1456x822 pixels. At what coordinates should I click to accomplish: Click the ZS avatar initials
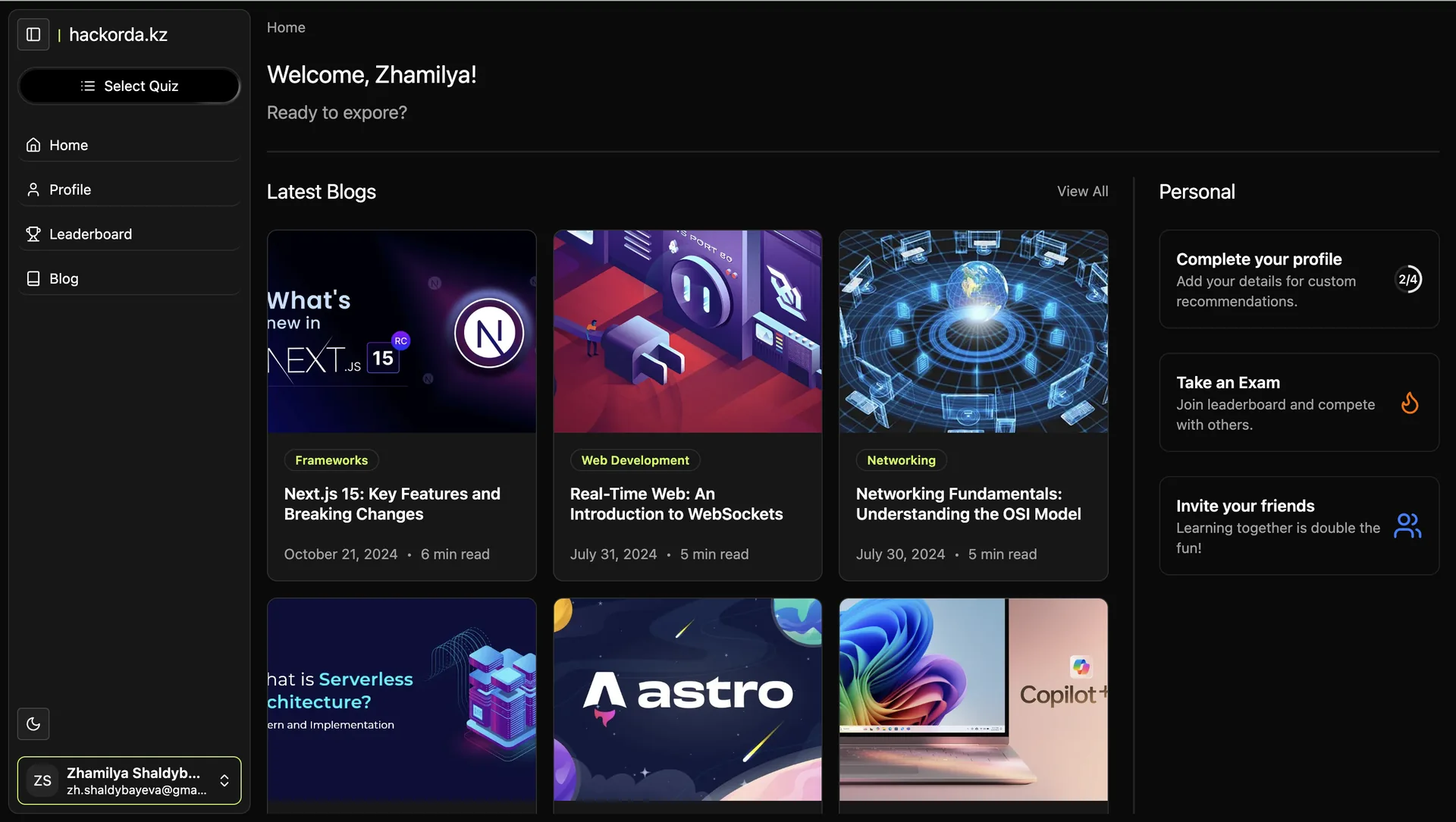[42, 780]
